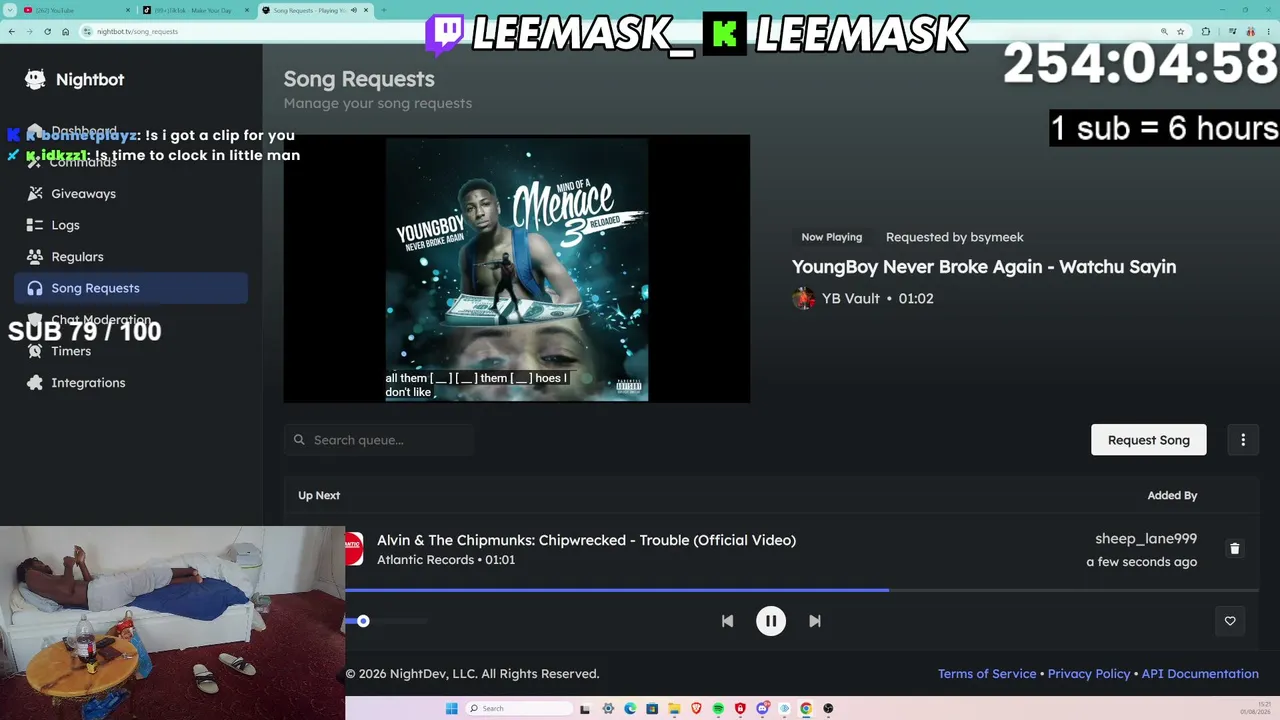This screenshot has height=720, width=1280.
Task: Open Microsoft Edge from the taskbar
Action: click(x=630, y=709)
